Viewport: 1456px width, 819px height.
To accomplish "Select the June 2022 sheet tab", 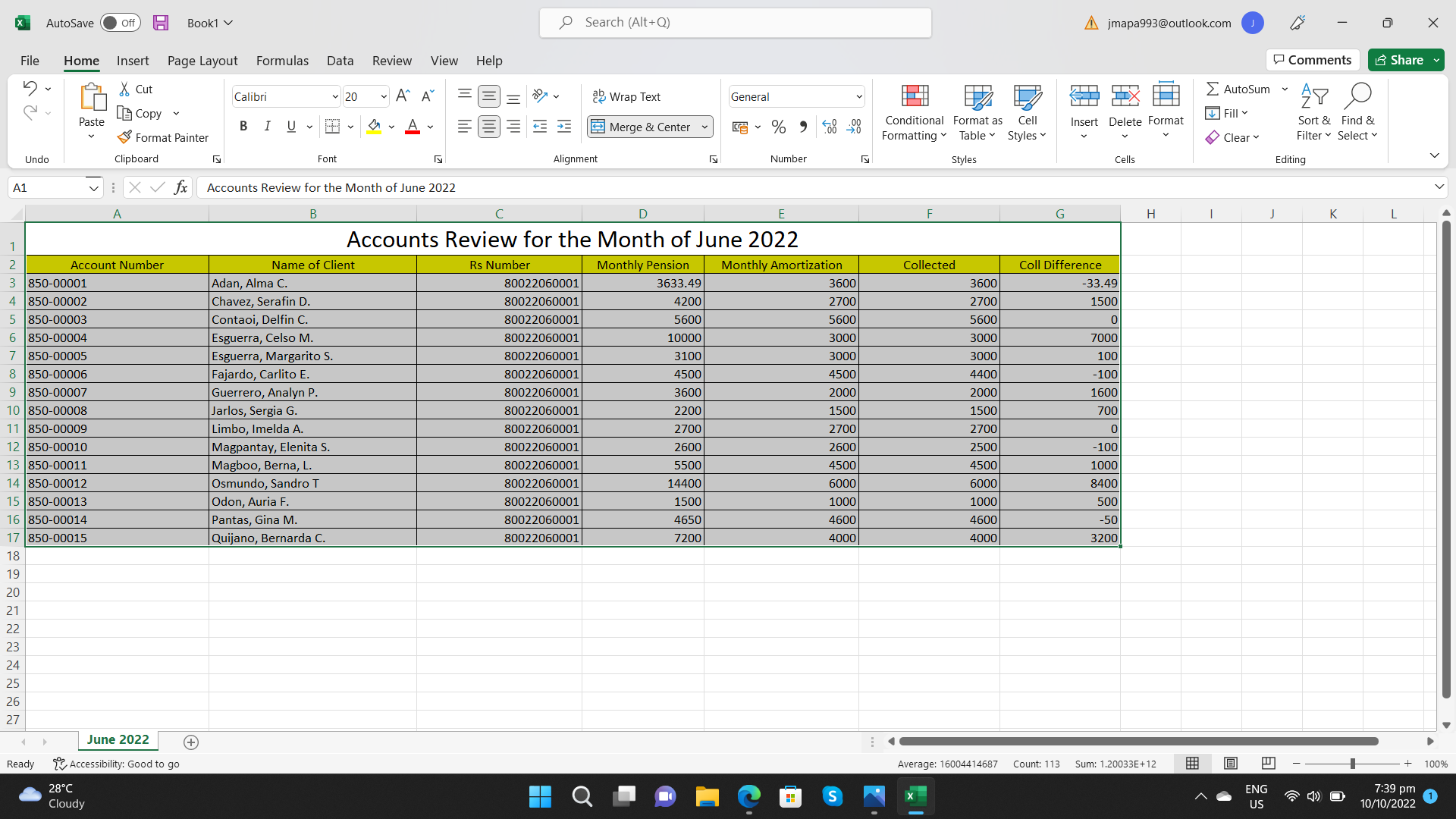I will 118,739.
